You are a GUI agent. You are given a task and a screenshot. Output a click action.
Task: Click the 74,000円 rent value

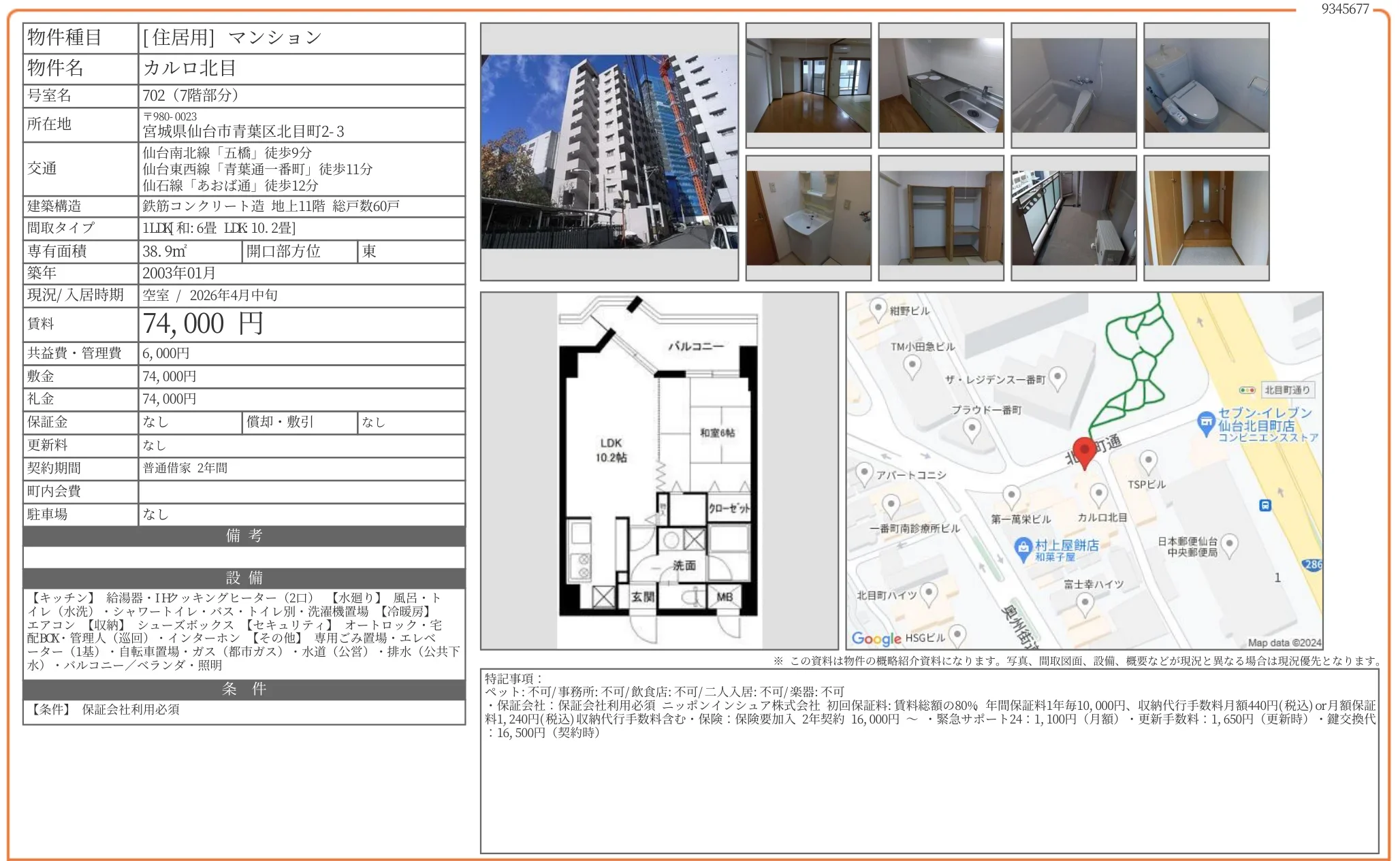[x=203, y=324]
